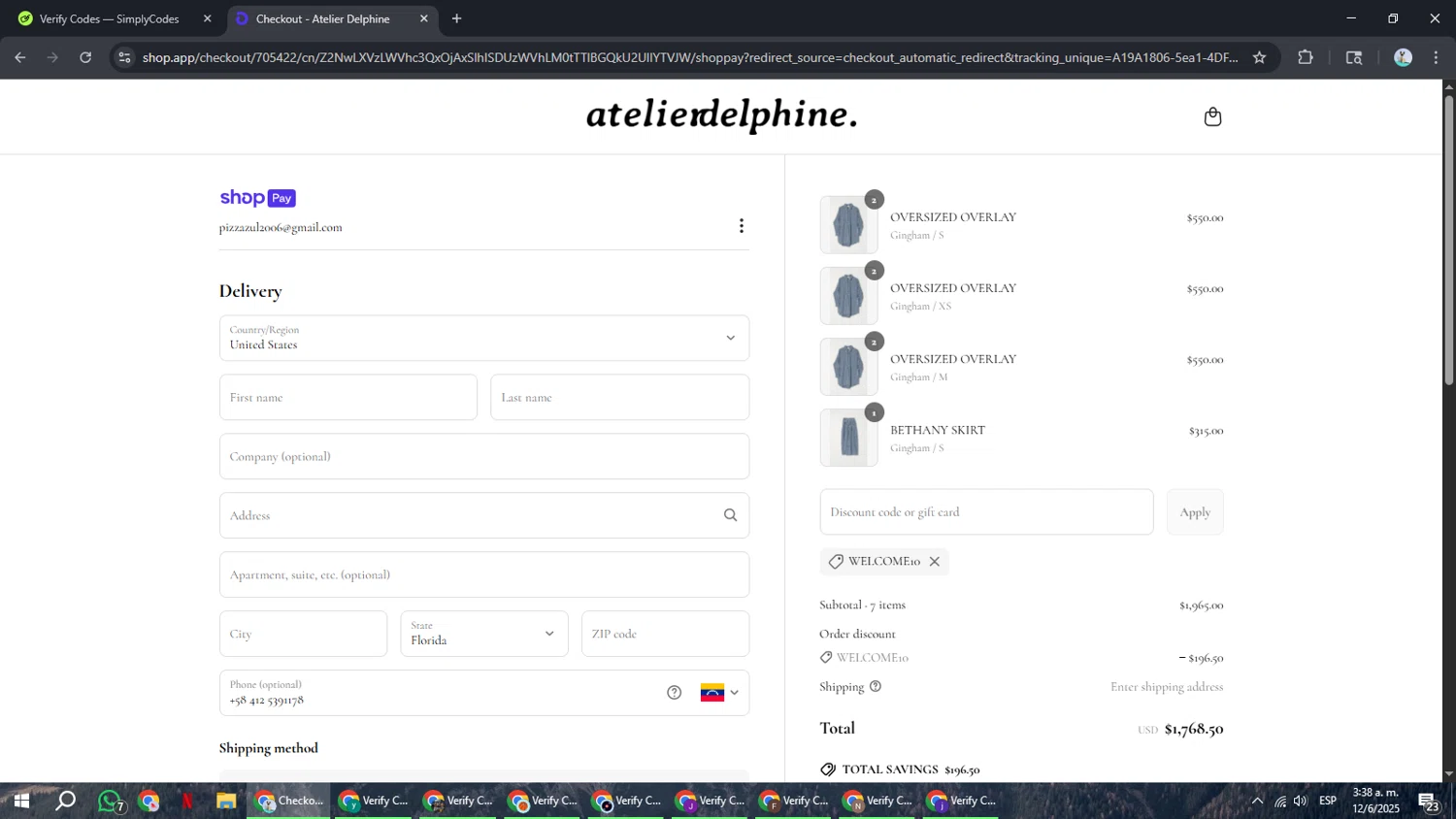Close the Checkout - Atelier Delphine tab
Image resolution: width=1456 pixels, height=819 pixels.
click(423, 18)
